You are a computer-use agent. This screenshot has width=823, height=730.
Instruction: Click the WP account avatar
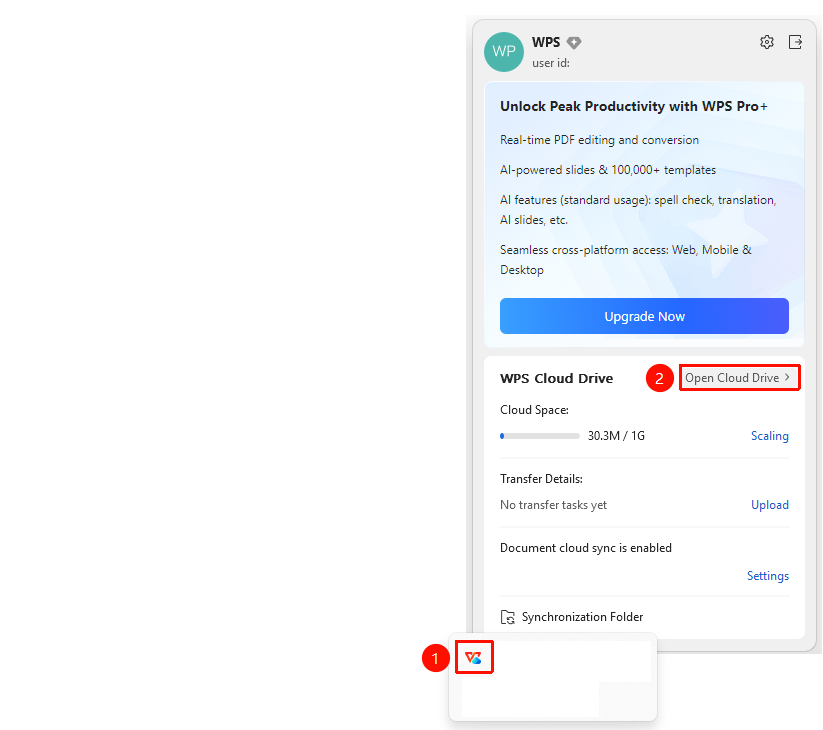click(503, 51)
